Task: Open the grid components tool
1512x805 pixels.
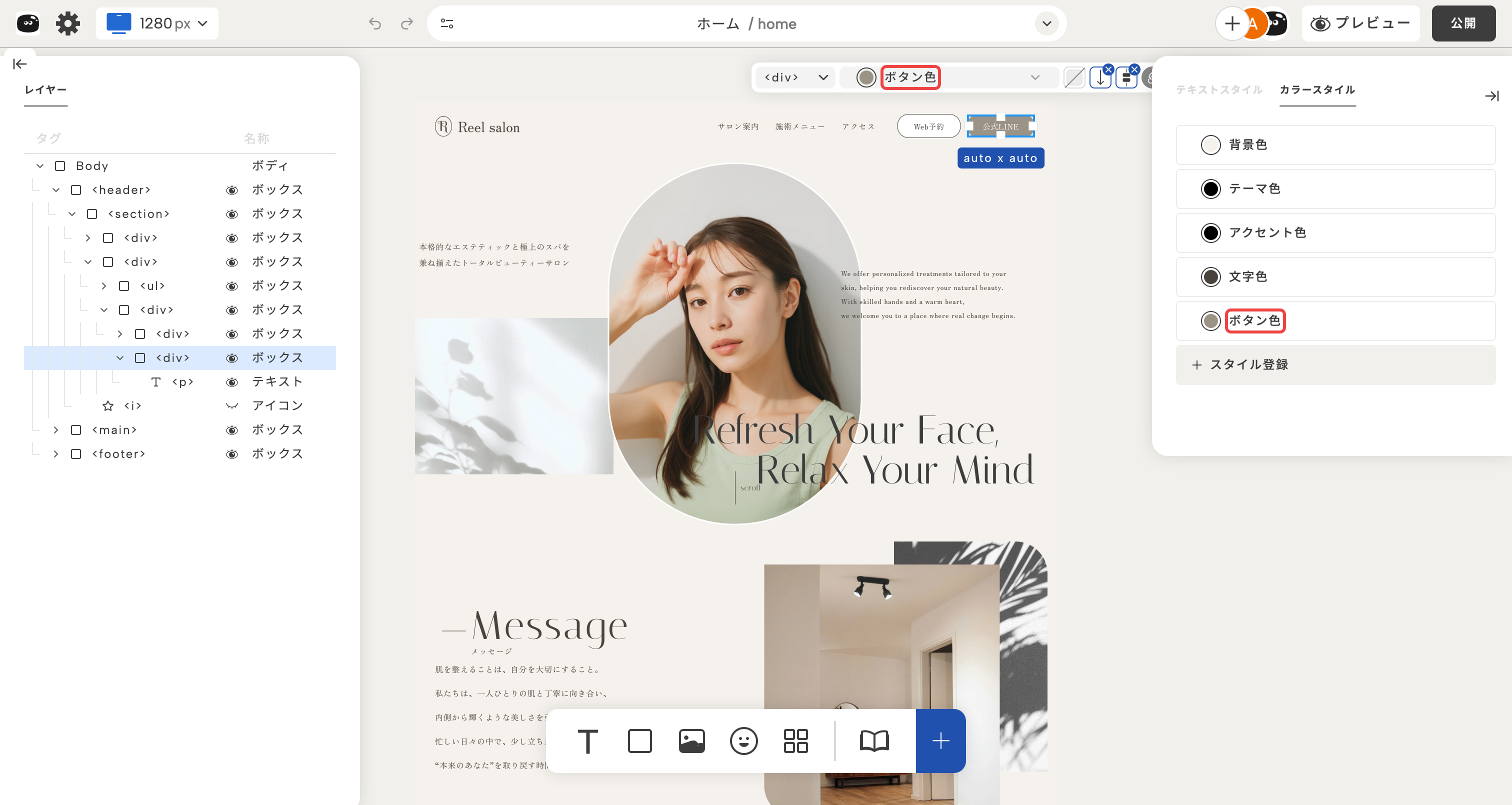Action: (x=795, y=741)
